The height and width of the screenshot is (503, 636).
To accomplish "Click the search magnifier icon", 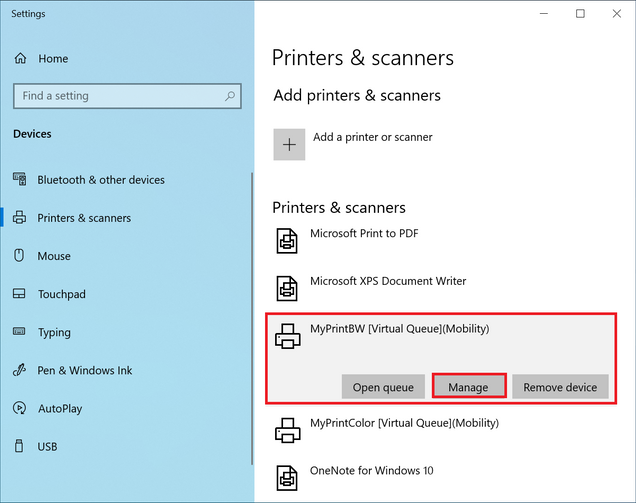I will click(x=230, y=96).
